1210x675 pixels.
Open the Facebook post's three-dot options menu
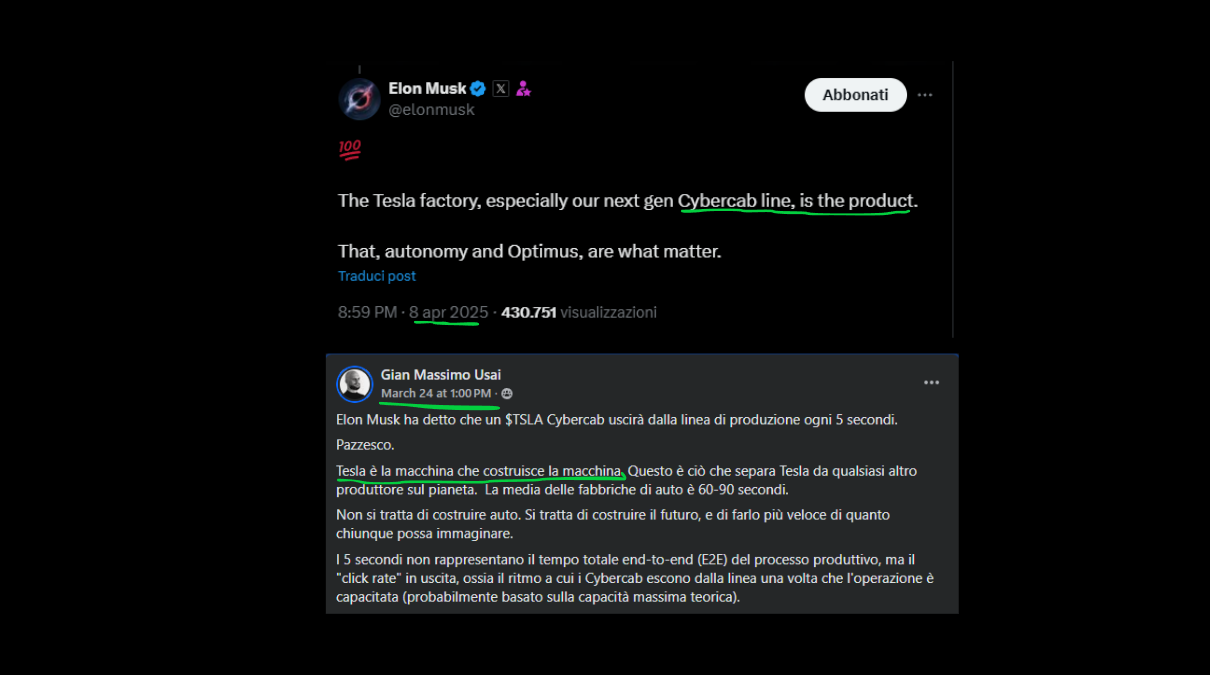(x=931, y=382)
